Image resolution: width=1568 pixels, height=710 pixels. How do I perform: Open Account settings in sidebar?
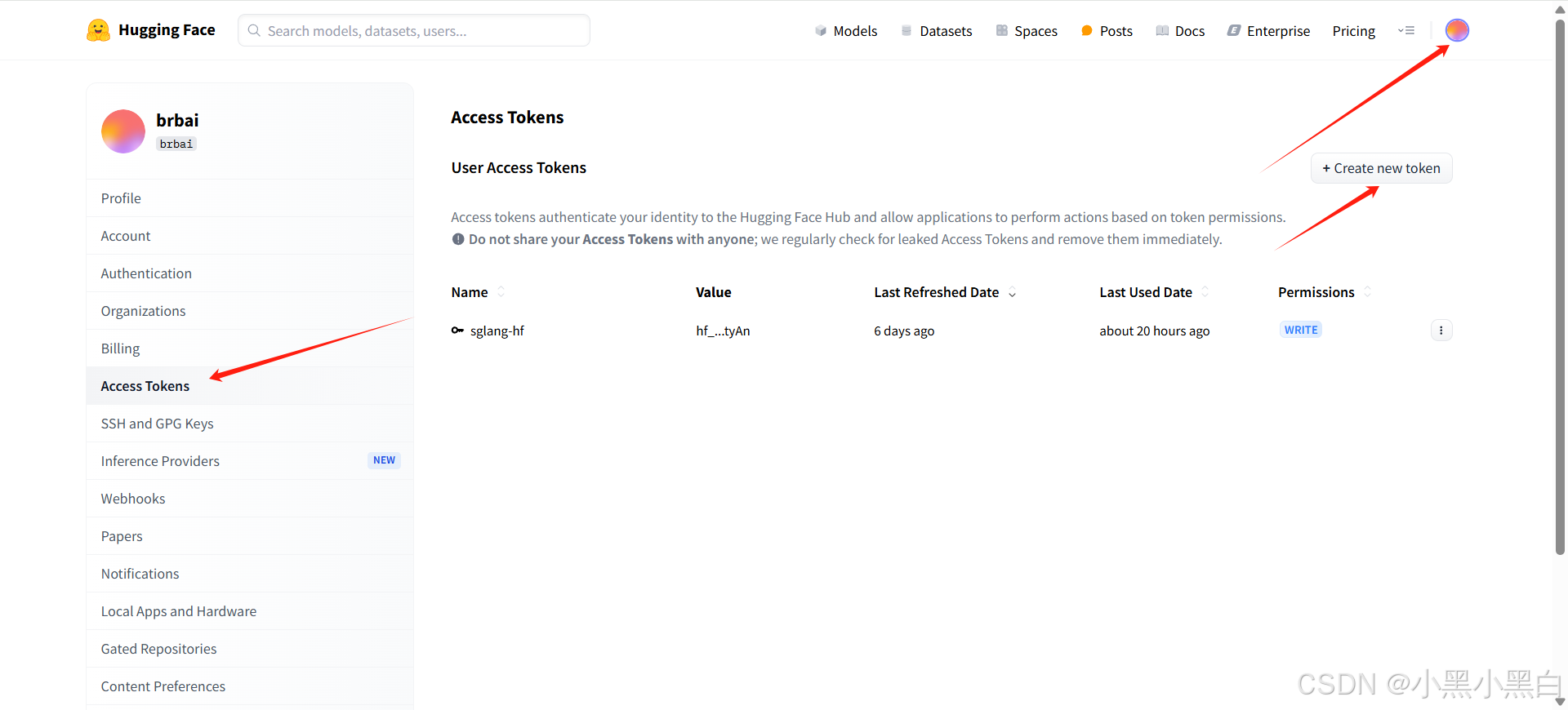pyautogui.click(x=250, y=236)
